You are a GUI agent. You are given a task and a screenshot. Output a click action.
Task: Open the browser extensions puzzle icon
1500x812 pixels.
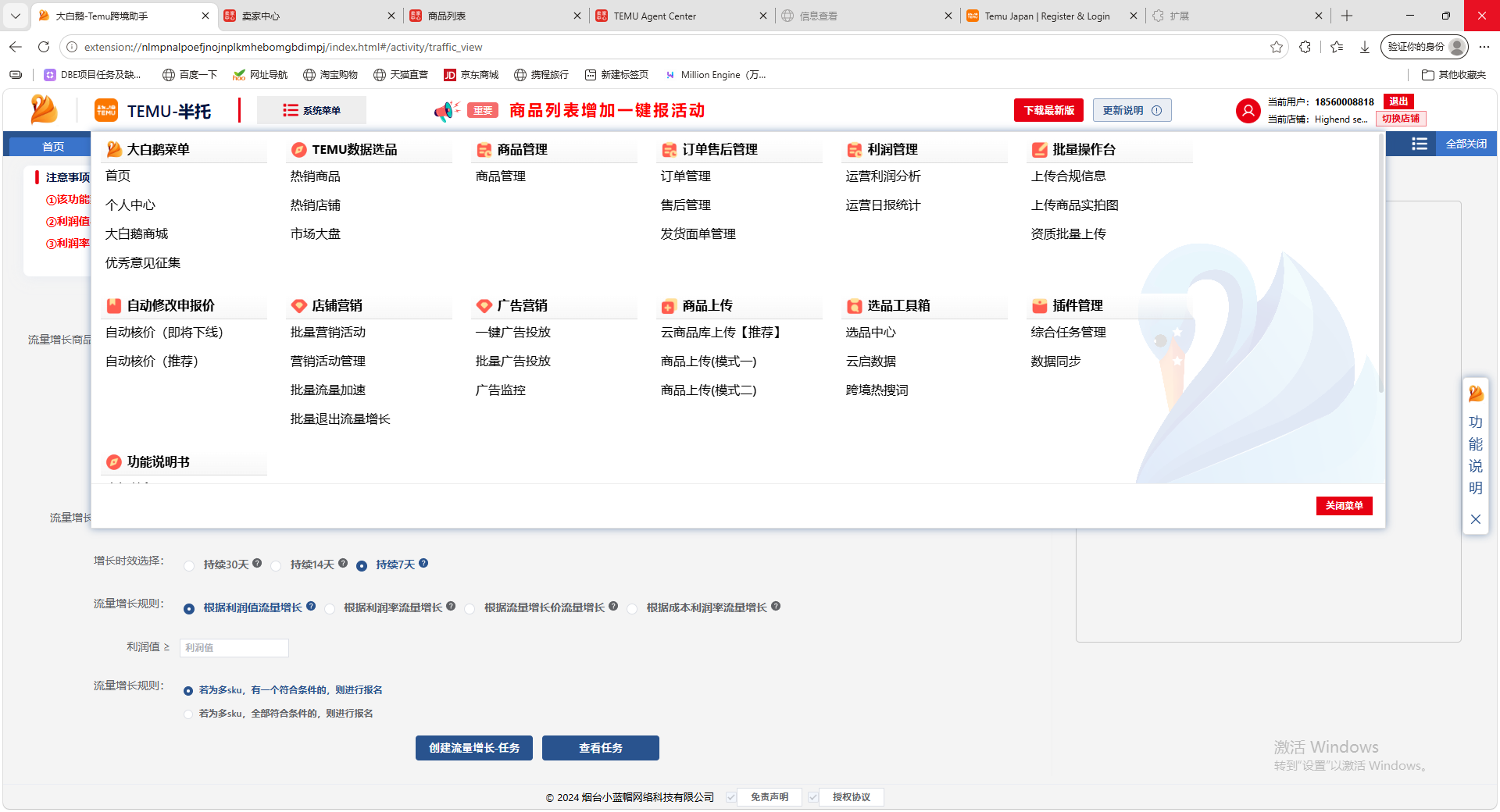pyautogui.click(x=1305, y=47)
